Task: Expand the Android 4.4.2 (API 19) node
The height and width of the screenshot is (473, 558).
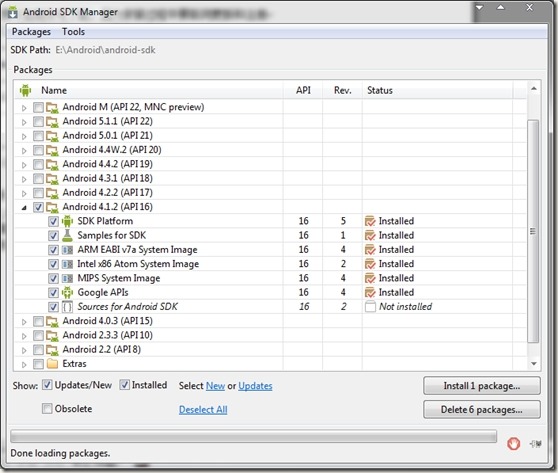Action: 24,165
